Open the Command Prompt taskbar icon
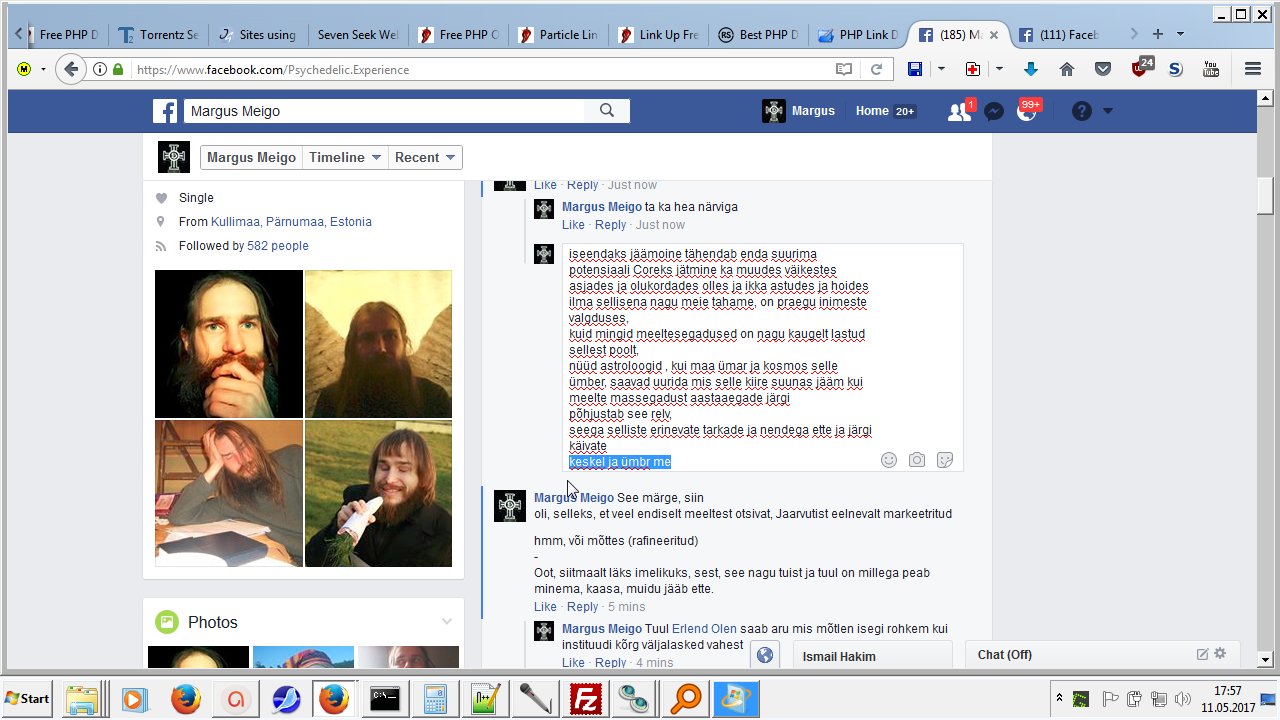Image resolution: width=1280 pixels, height=720 pixels. [x=385, y=698]
